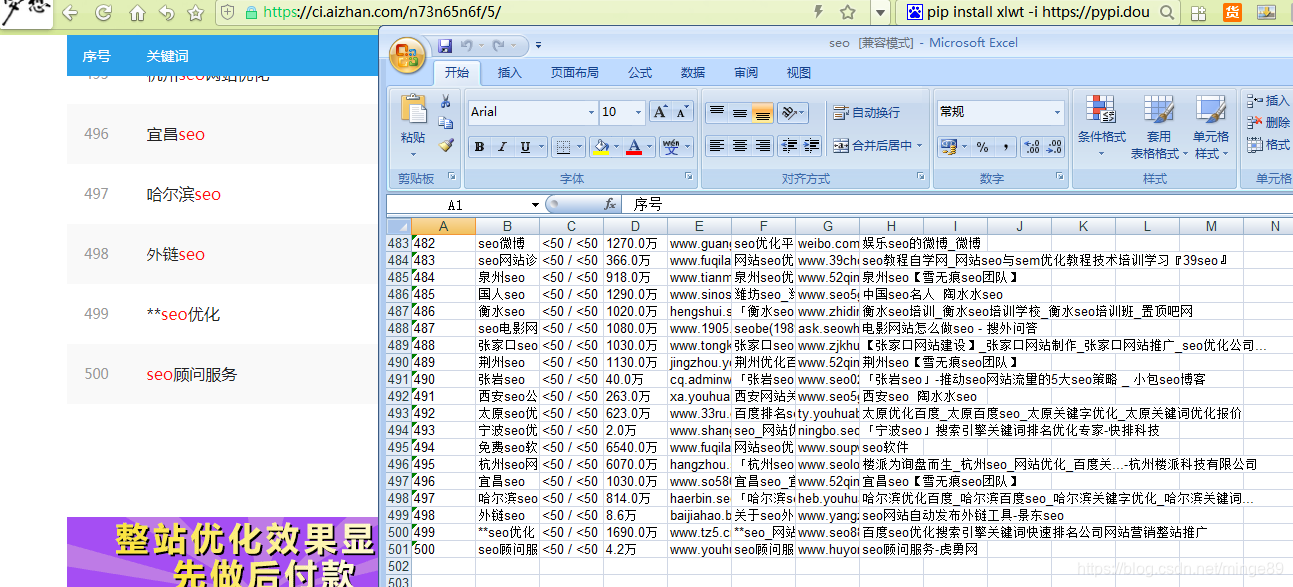Viewport: 1293px width, 587px height.
Task: Decrease decimal places
Action: [1054, 147]
